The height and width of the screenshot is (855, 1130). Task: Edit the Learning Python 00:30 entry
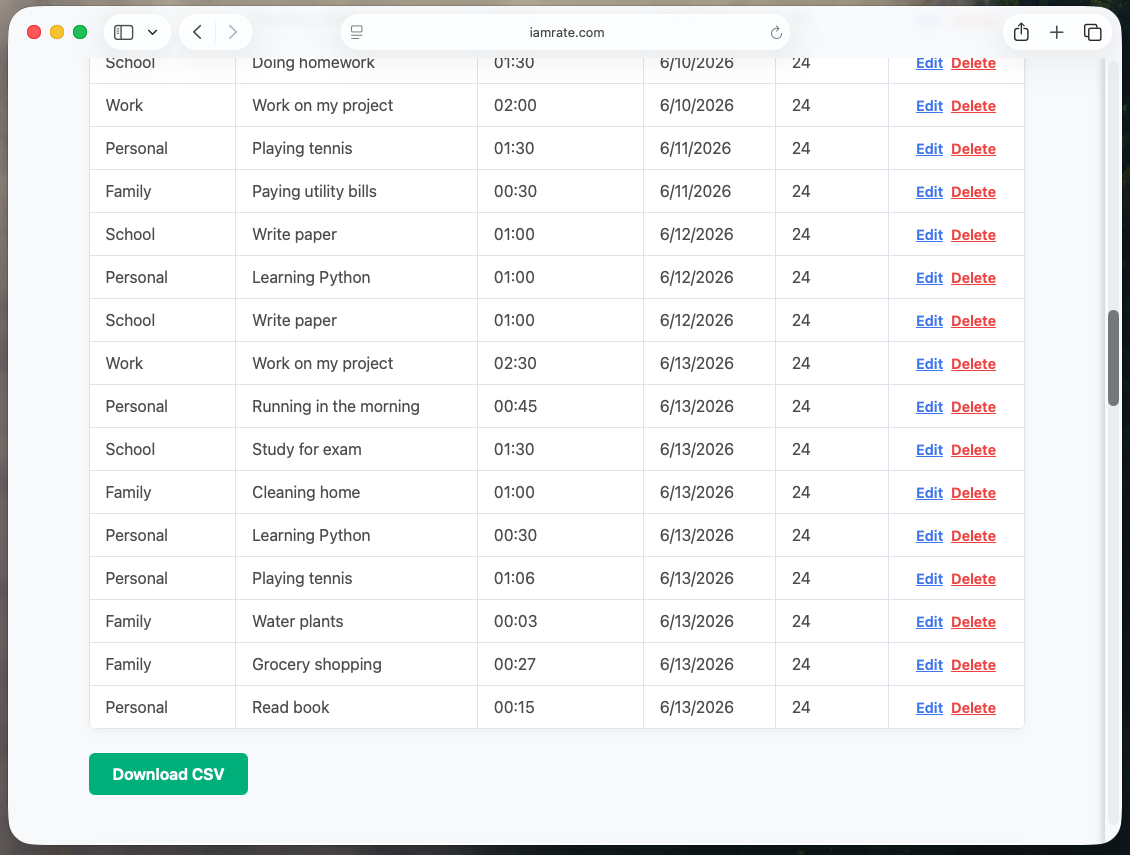(x=929, y=536)
